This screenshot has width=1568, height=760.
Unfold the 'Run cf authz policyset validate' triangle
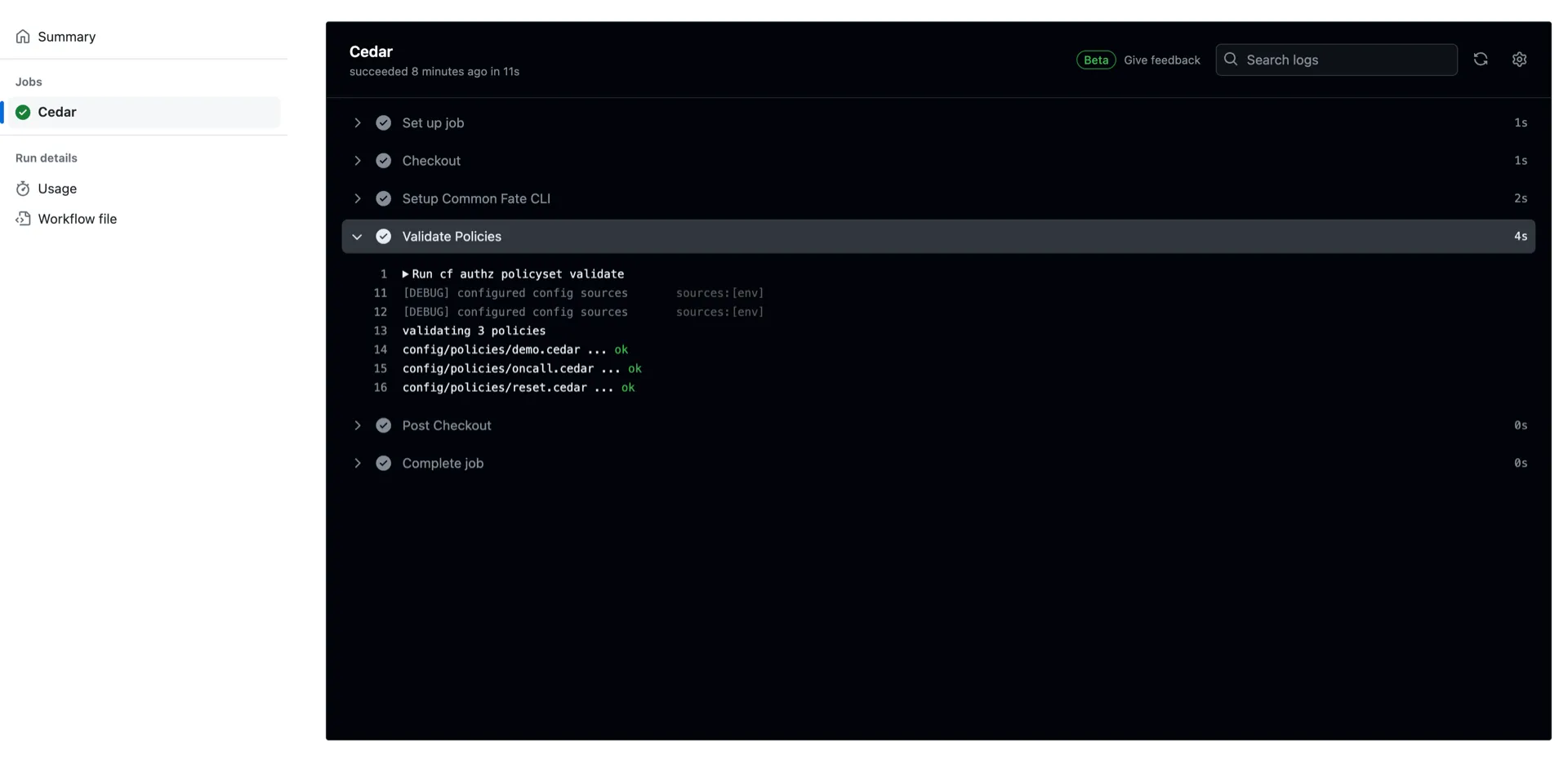click(405, 274)
